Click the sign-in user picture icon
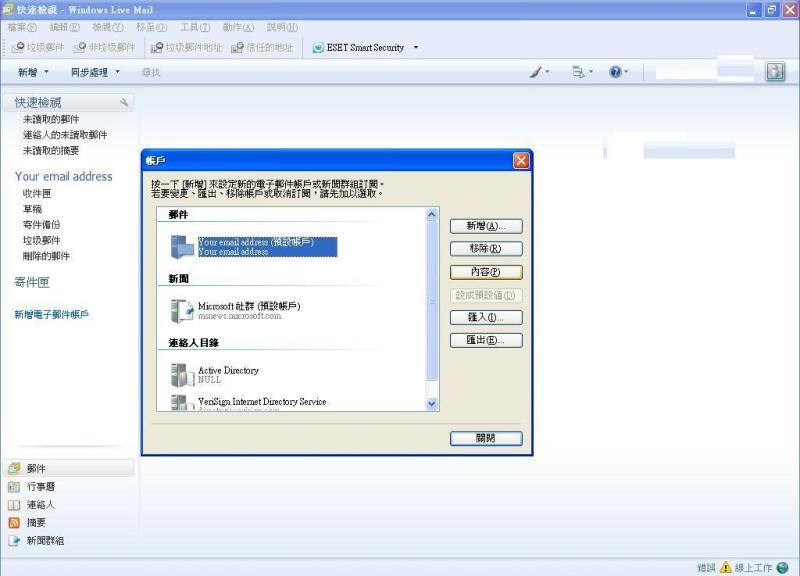This screenshot has height=576, width=800. (x=775, y=71)
